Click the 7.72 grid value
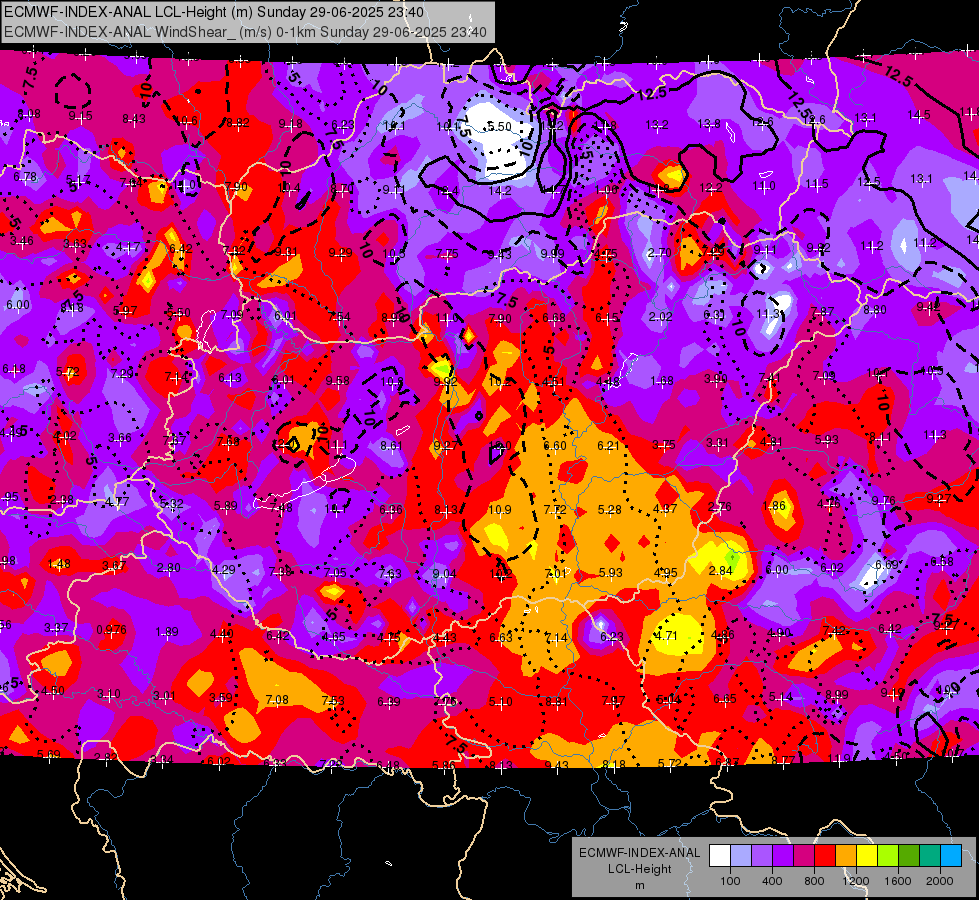 point(555,510)
